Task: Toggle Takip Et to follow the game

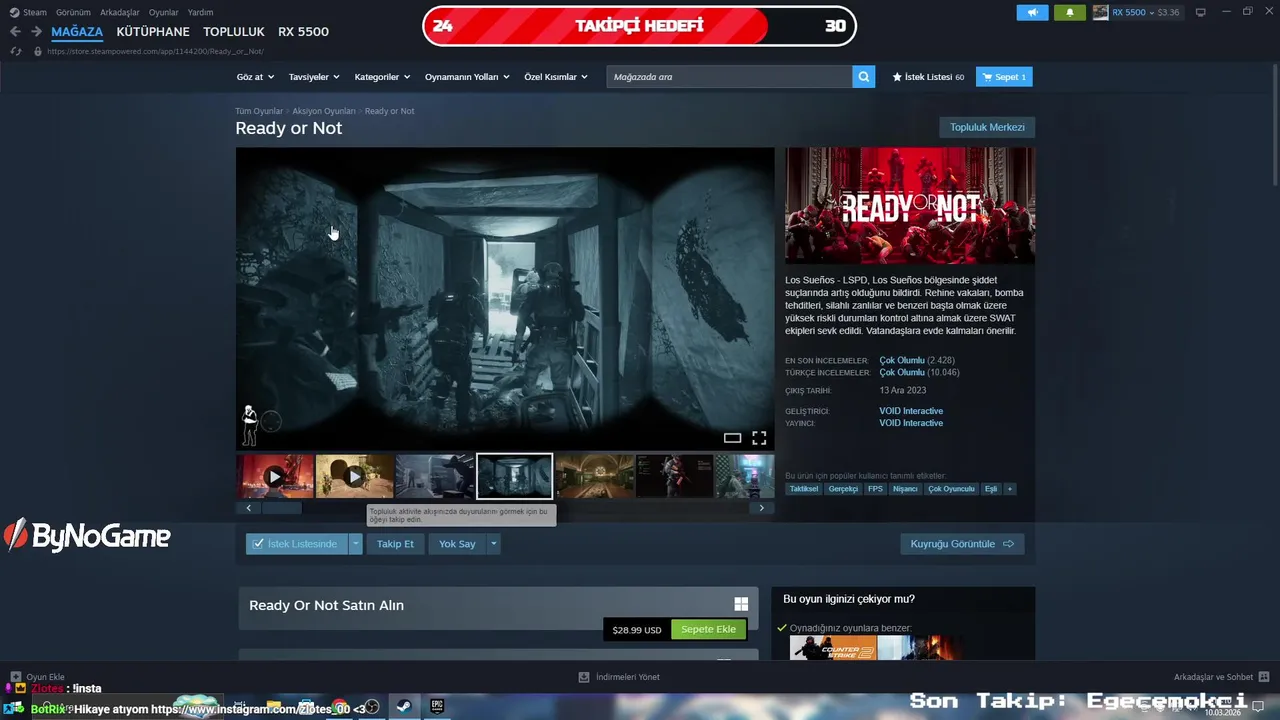Action: point(395,544)
